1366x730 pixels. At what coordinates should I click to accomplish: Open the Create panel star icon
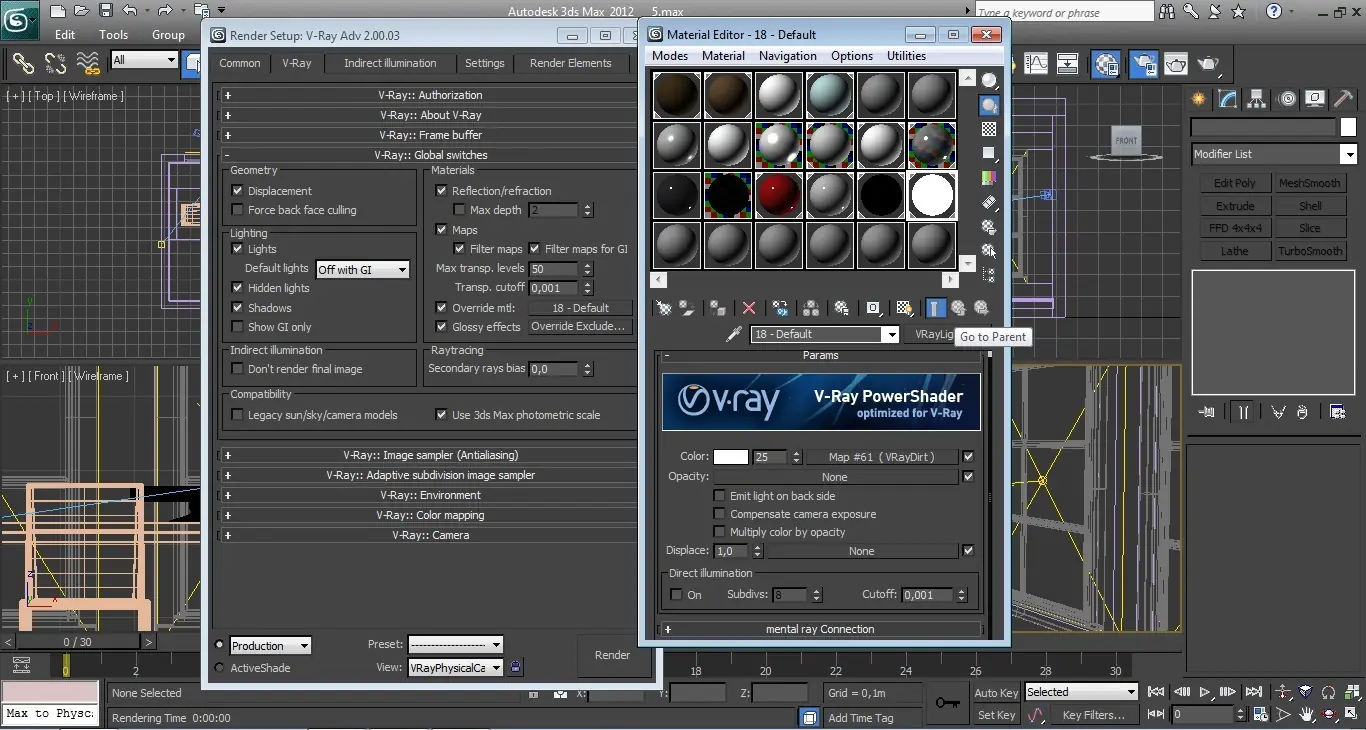coord(1199,98)
